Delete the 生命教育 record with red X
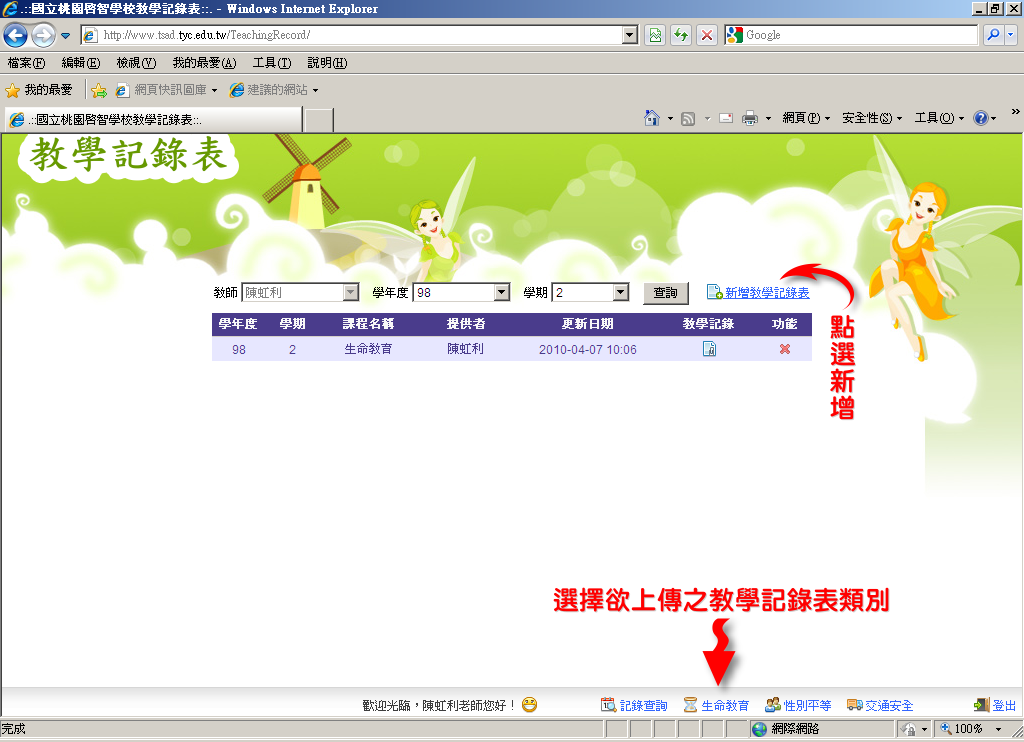Screen dimensions: 1024x742 [x=785, y=349]
